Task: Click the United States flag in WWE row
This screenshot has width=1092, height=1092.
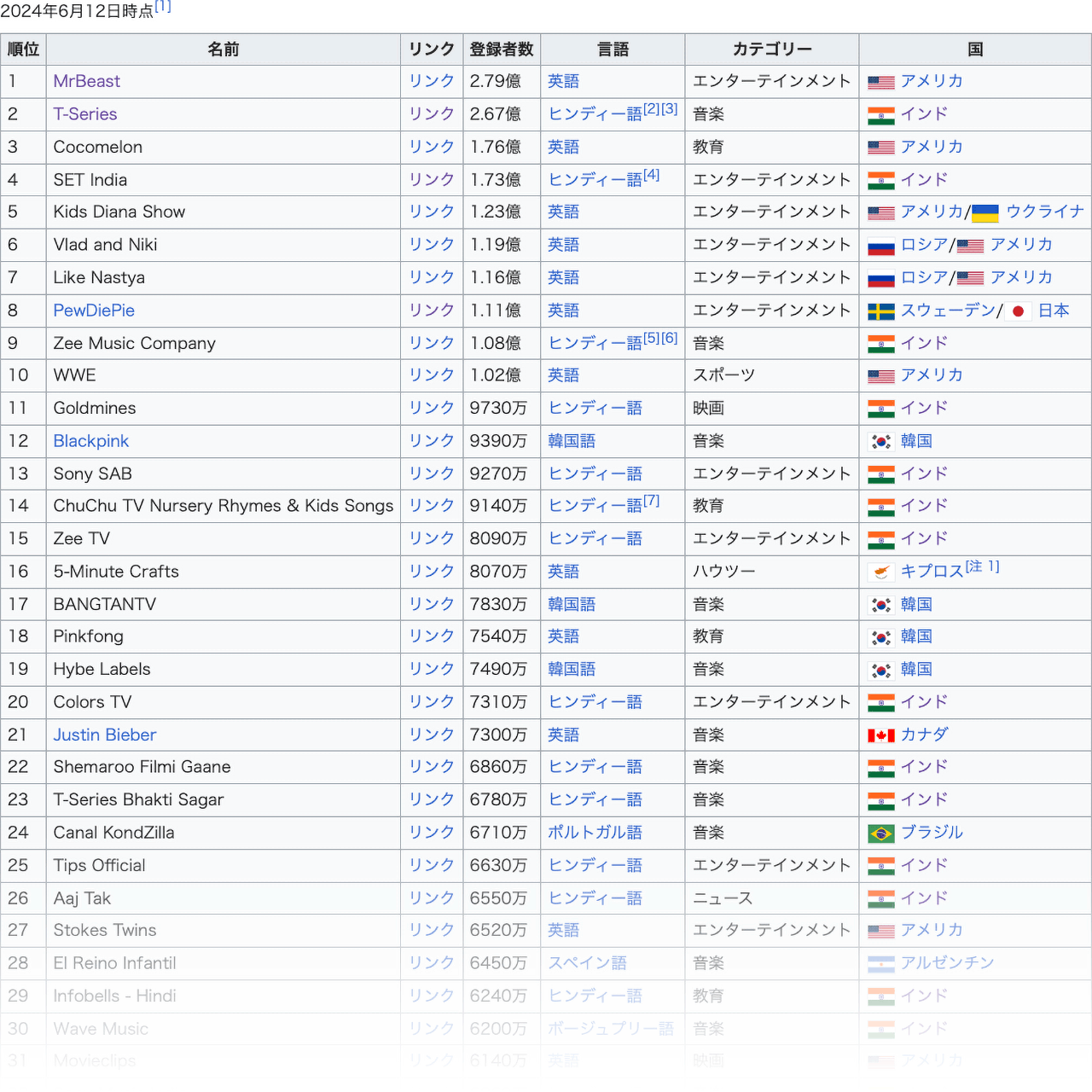Action: pyautogui.click(x=881, y=376)
